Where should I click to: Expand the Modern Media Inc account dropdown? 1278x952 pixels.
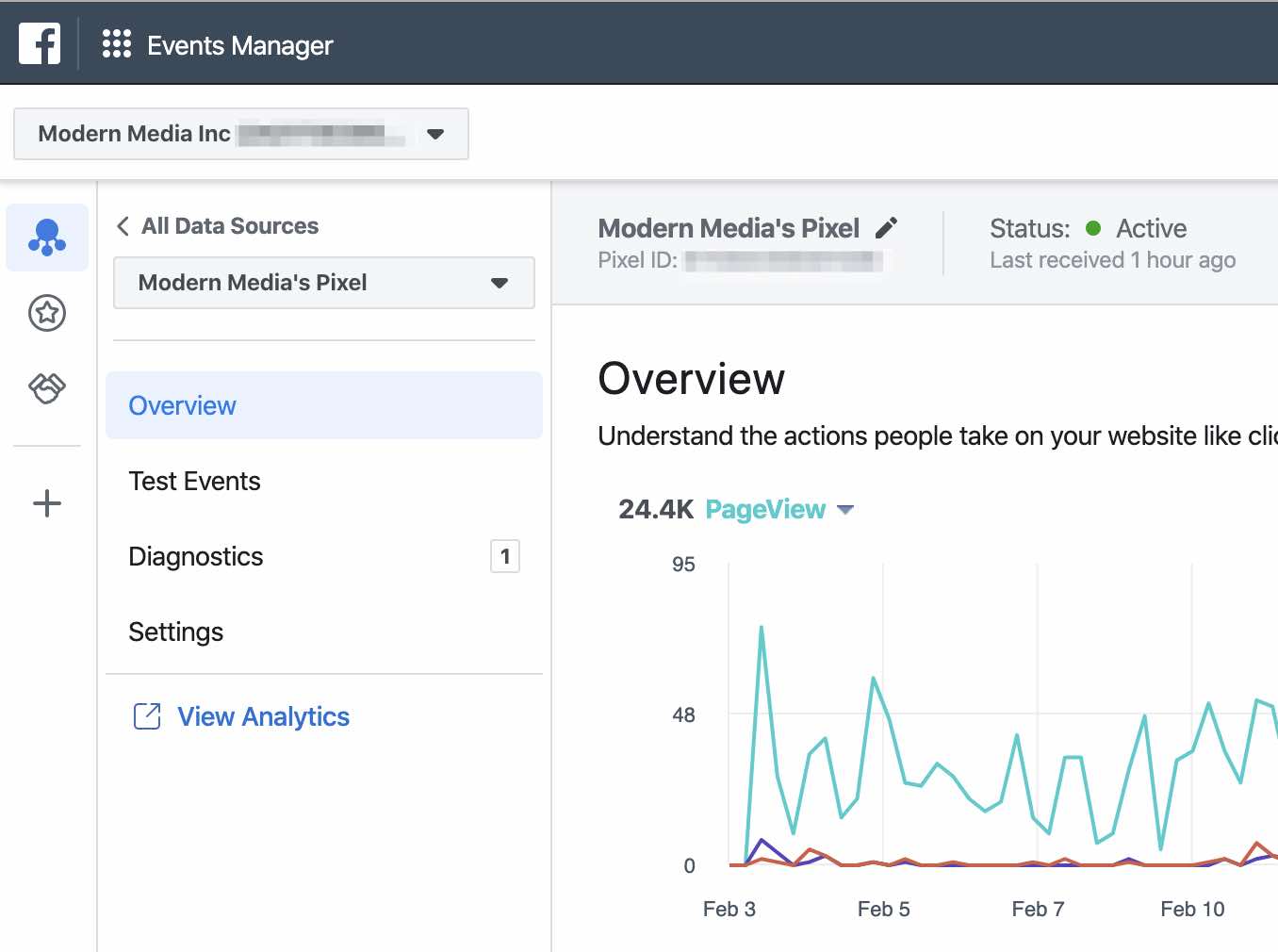241,134
